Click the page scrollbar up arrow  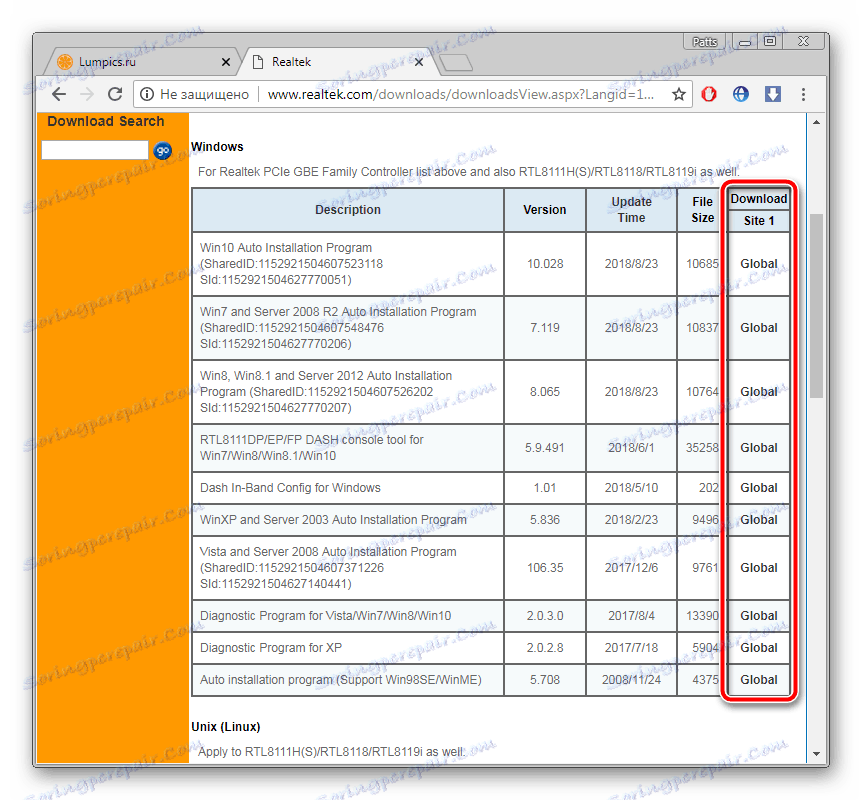click(816, 123)
